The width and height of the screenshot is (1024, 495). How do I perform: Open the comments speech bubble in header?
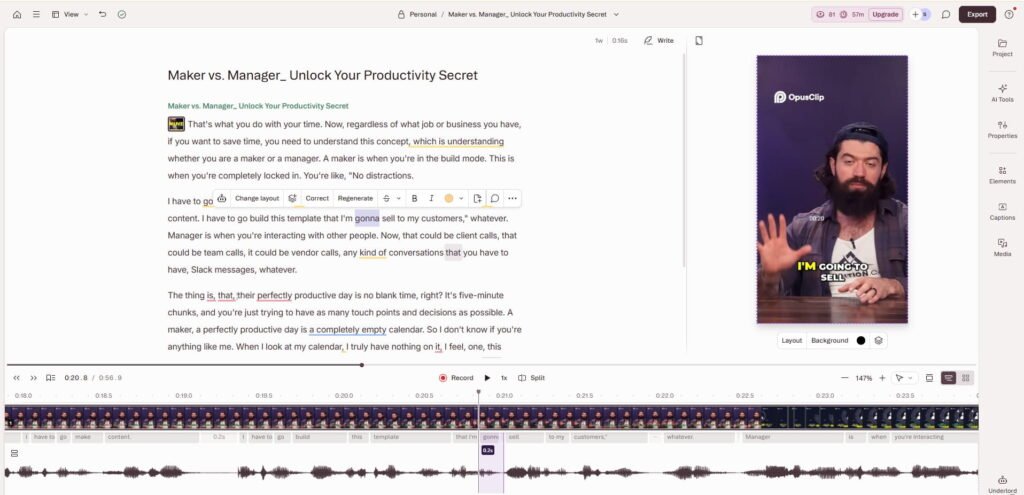[x=945, y=14]
